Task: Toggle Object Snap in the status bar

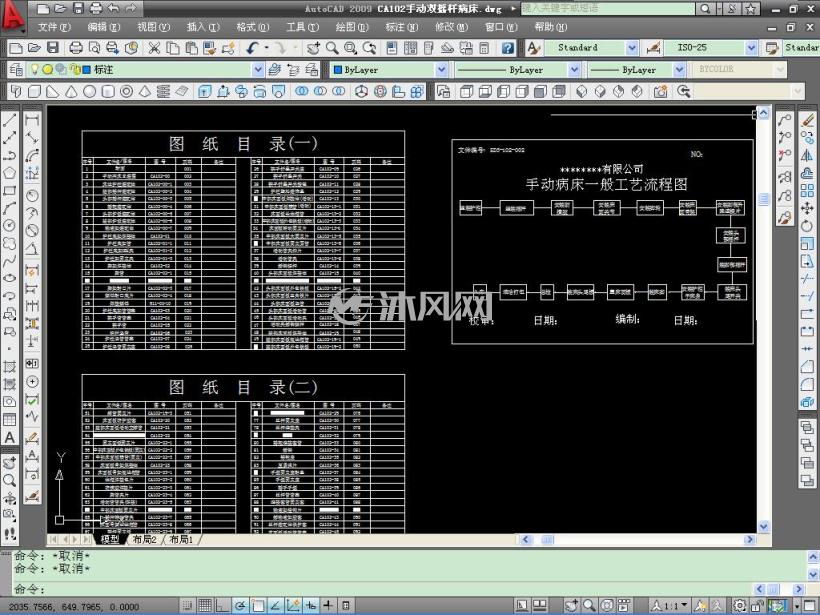Action: 258,606
